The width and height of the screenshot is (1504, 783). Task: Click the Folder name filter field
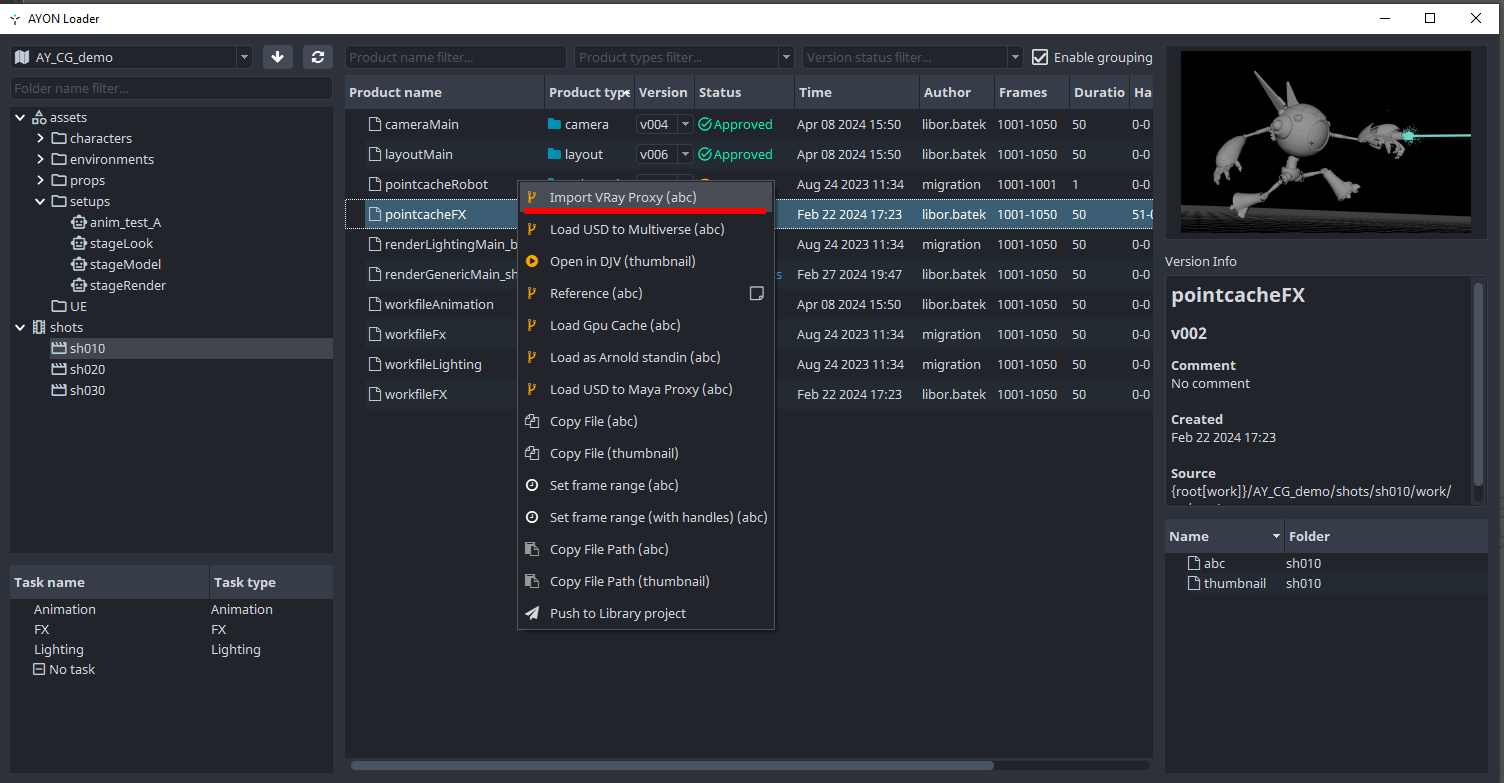171,88
